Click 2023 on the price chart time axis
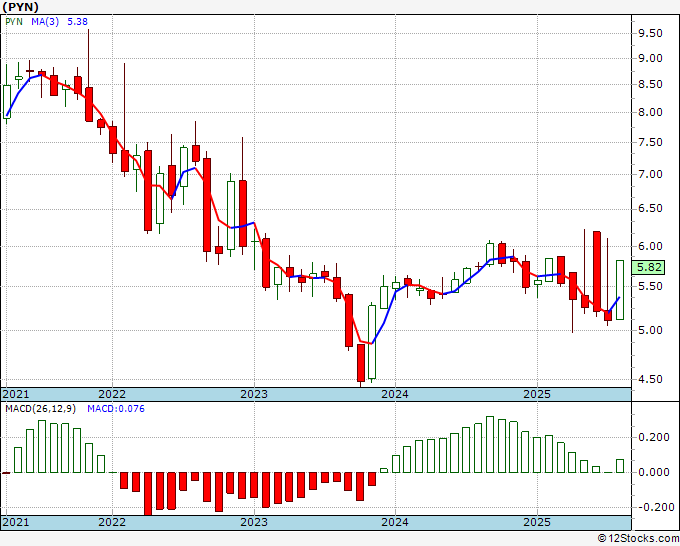Viewport: 680px width, 546px height. 254,394
